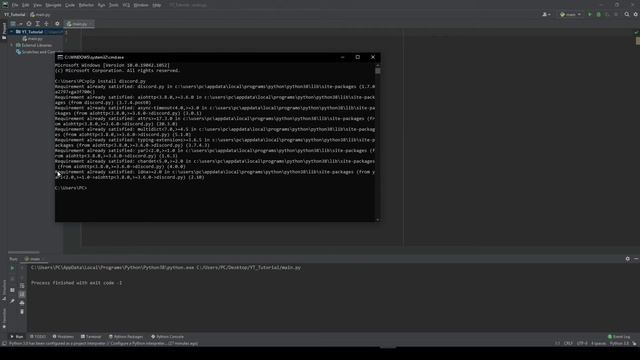Maximize the cmd.exe window
Screen dimensions: 640x360
358,57
